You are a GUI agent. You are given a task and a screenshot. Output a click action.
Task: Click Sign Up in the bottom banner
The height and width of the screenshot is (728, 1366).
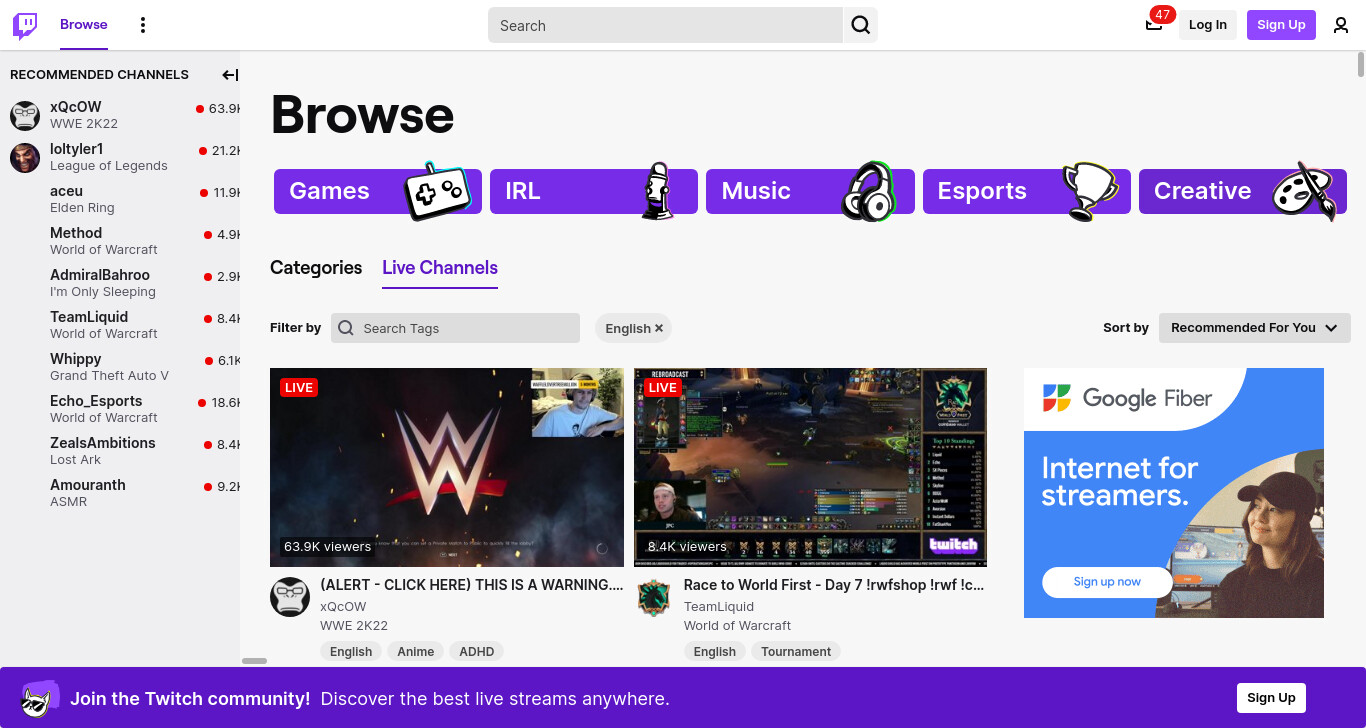click(x=1271, y=698)
